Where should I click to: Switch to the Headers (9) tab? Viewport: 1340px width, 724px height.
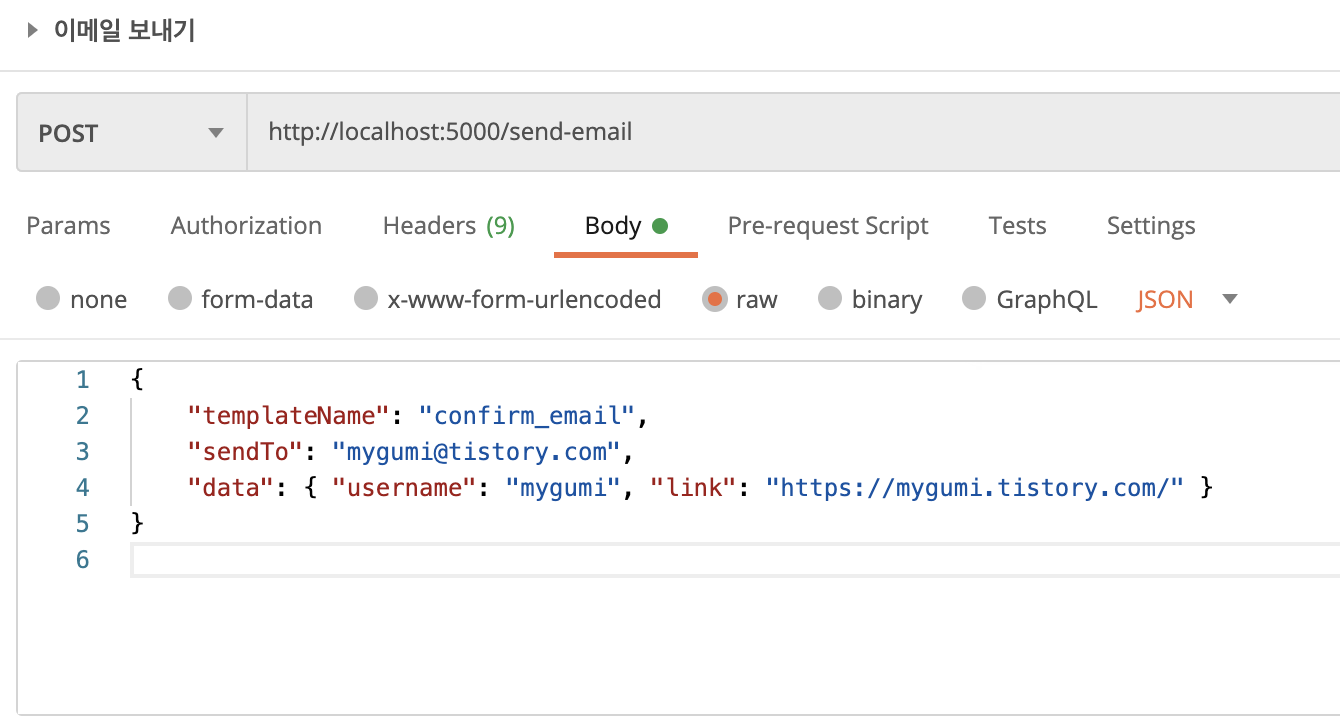click(x=449, y=226)
